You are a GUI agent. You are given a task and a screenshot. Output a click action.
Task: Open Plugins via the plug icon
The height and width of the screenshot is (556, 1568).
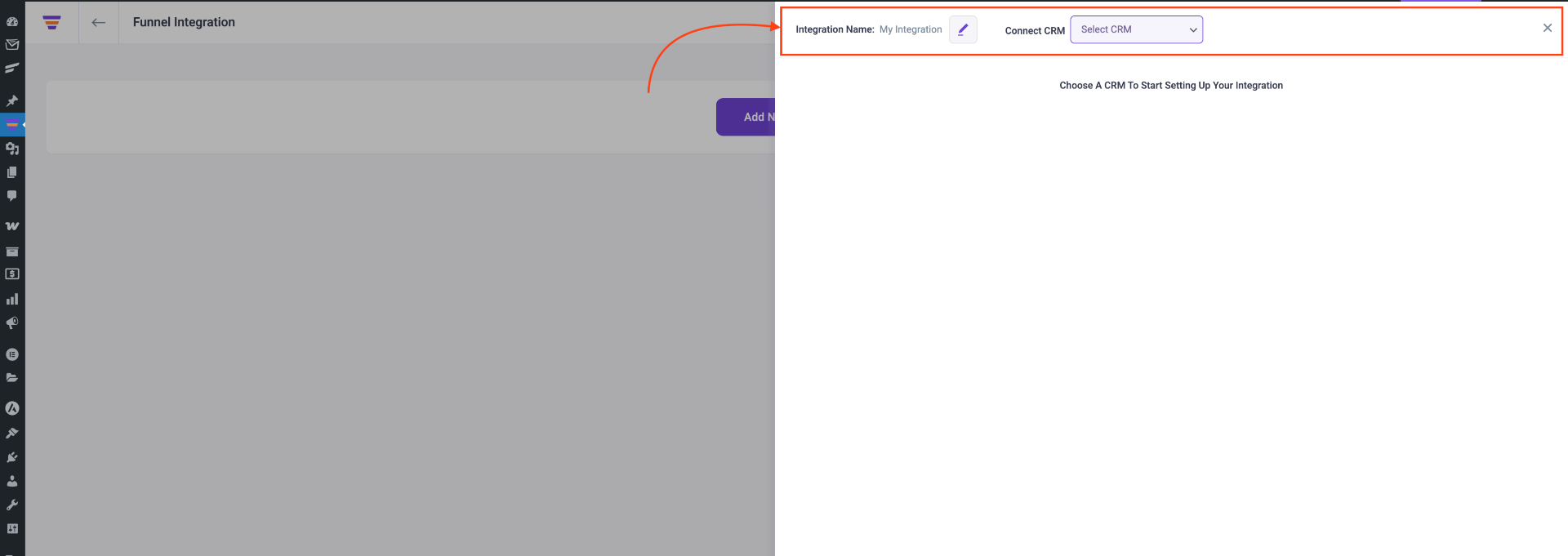pyautogui.click(x=12, y=457)
